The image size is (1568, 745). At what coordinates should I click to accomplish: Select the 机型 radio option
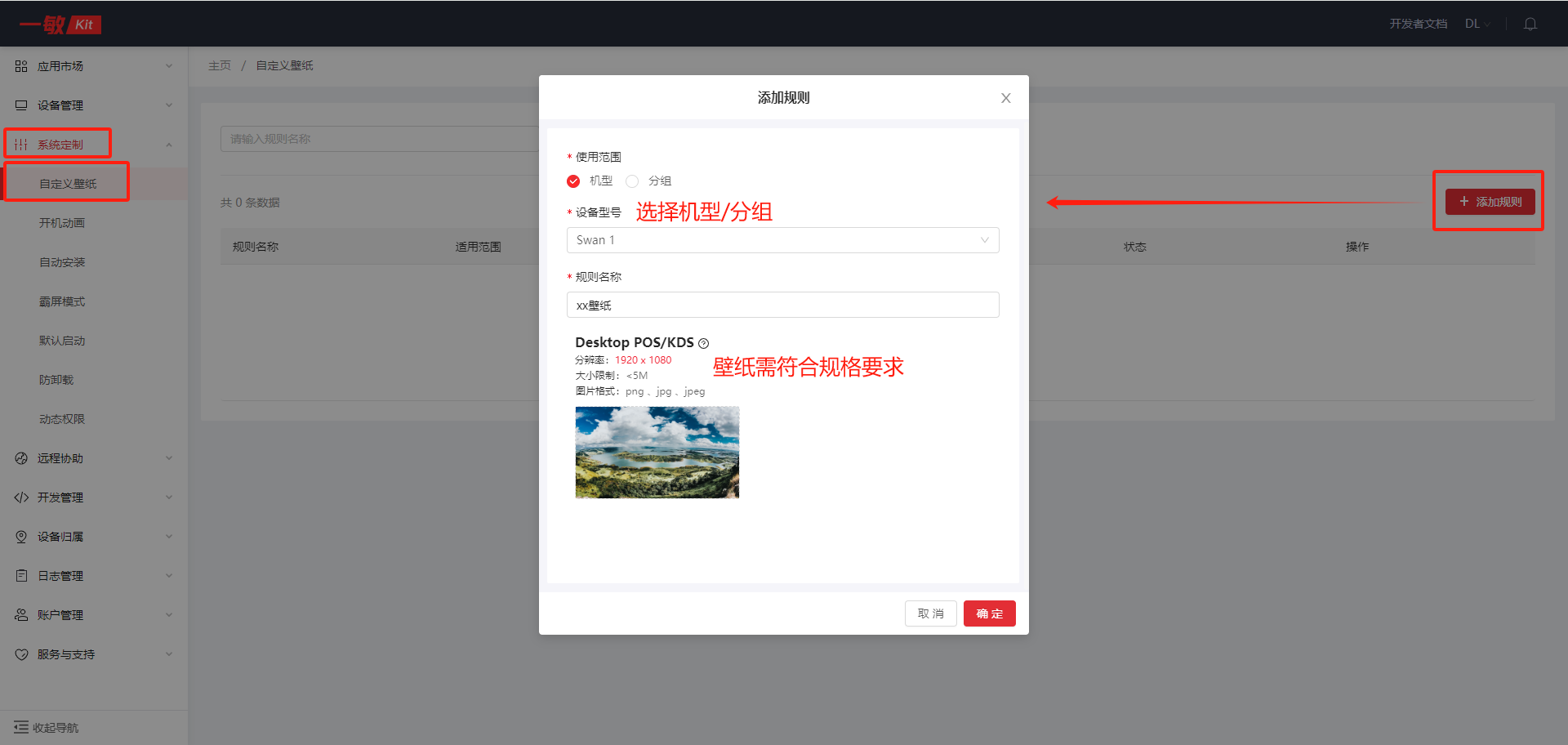573,181
